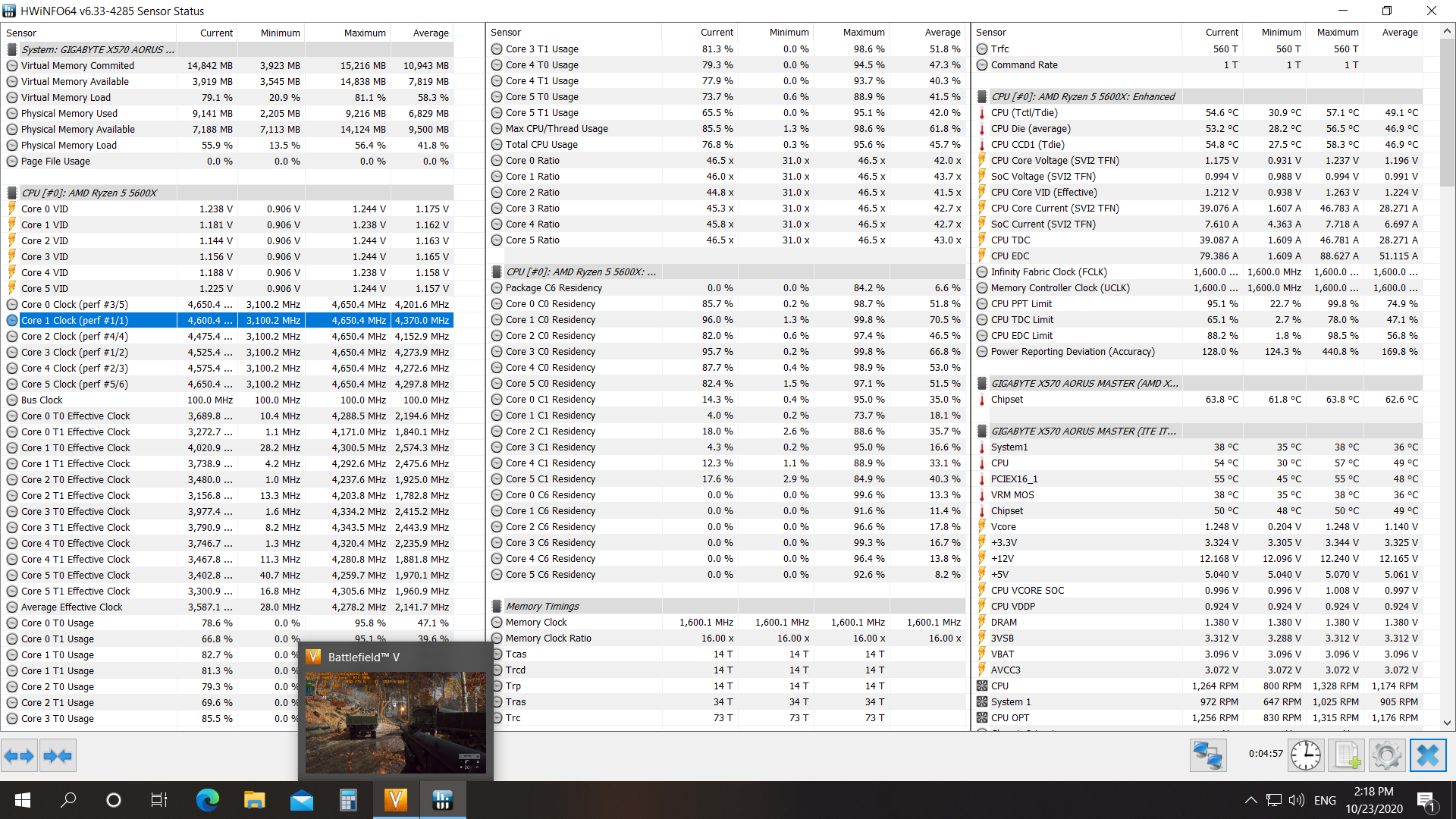Select Core 3 Ratio row
Image resolution: width=1456 pixels, height=819 pixels.
[x=726, y=208]
